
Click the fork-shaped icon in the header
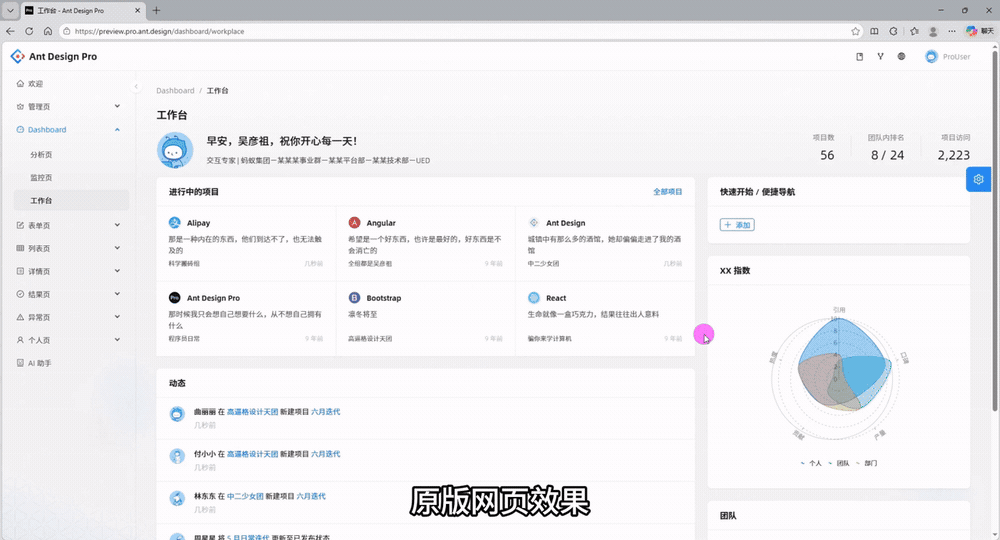point(880,57)
